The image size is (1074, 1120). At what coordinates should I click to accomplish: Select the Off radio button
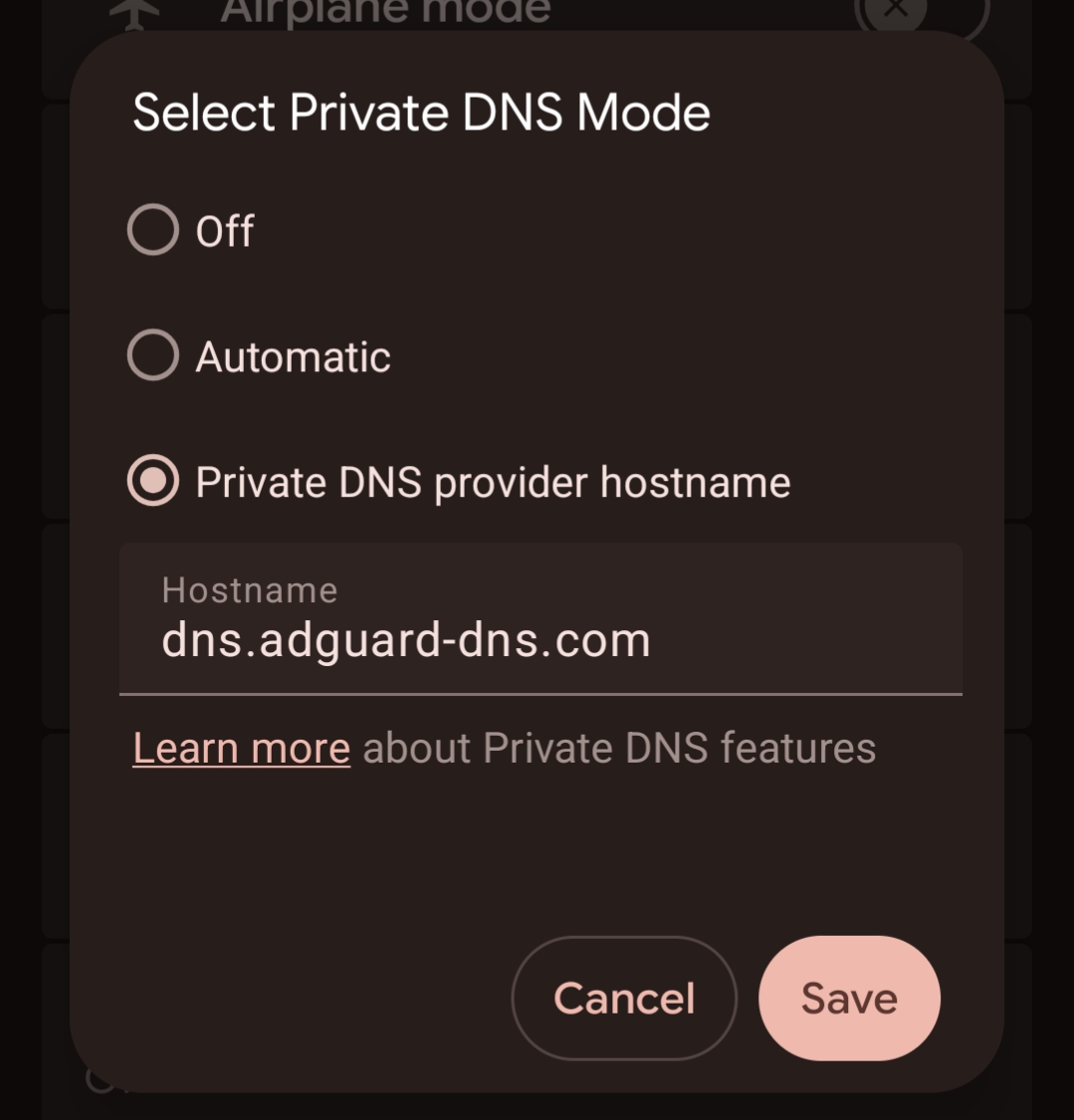coord(153,230)
